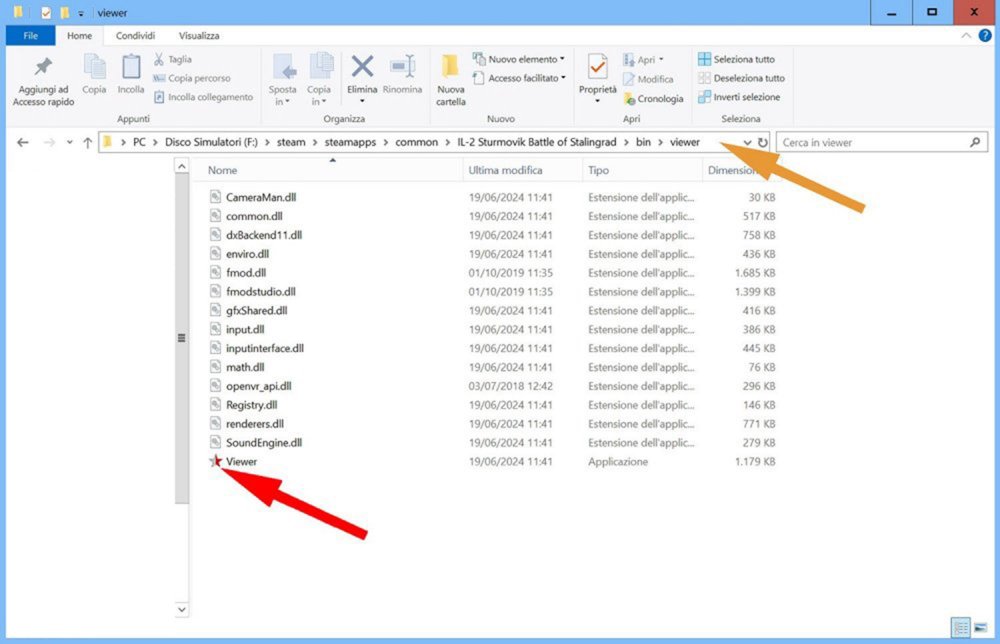Image resolution: width=1000 pixels, height=644 pixels.
Task: Open the blue help question mark
Action: coord(985,36)
